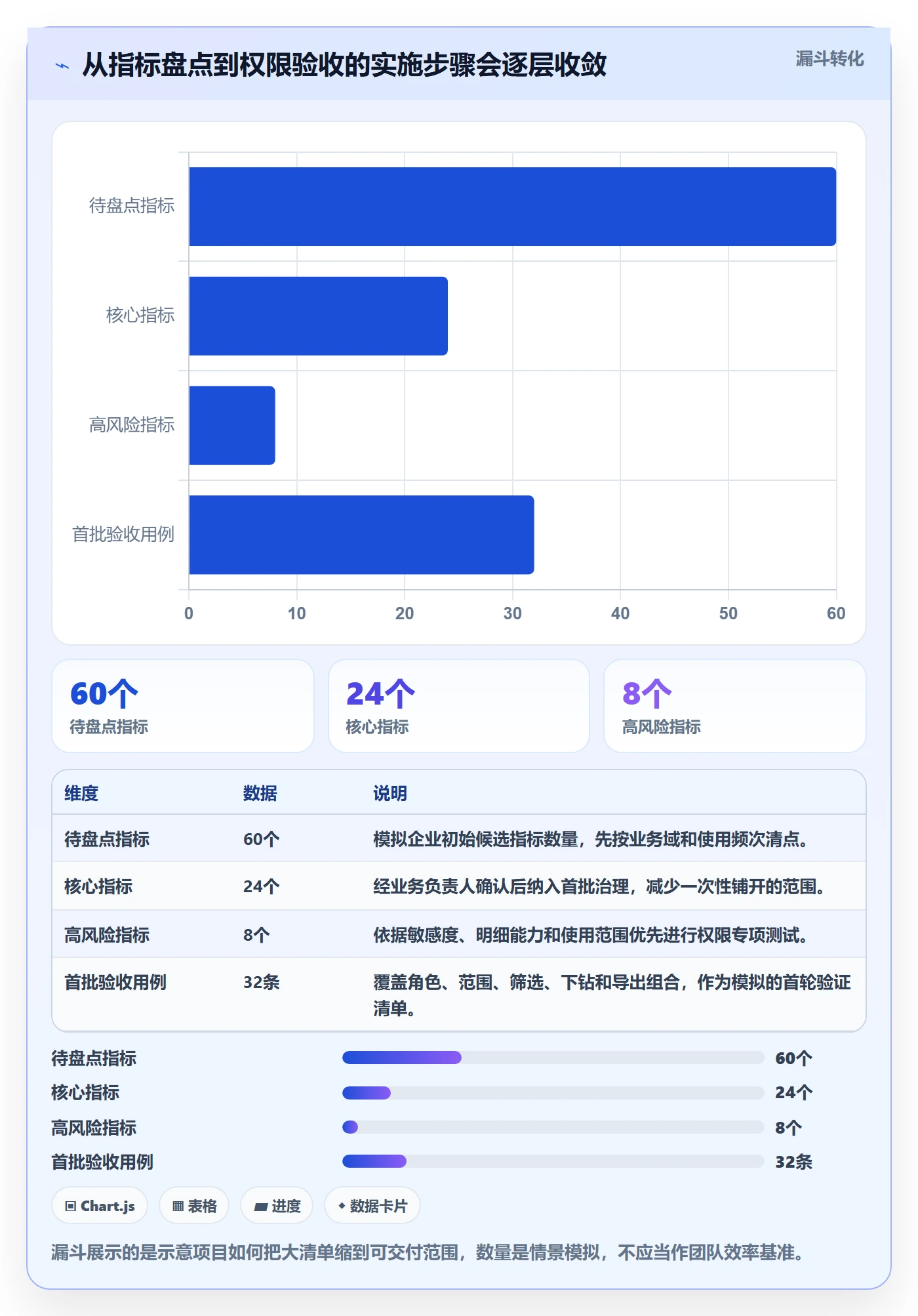Click the 维度 column header
The width and height of the screenshot is (918, 1316).
81,793
